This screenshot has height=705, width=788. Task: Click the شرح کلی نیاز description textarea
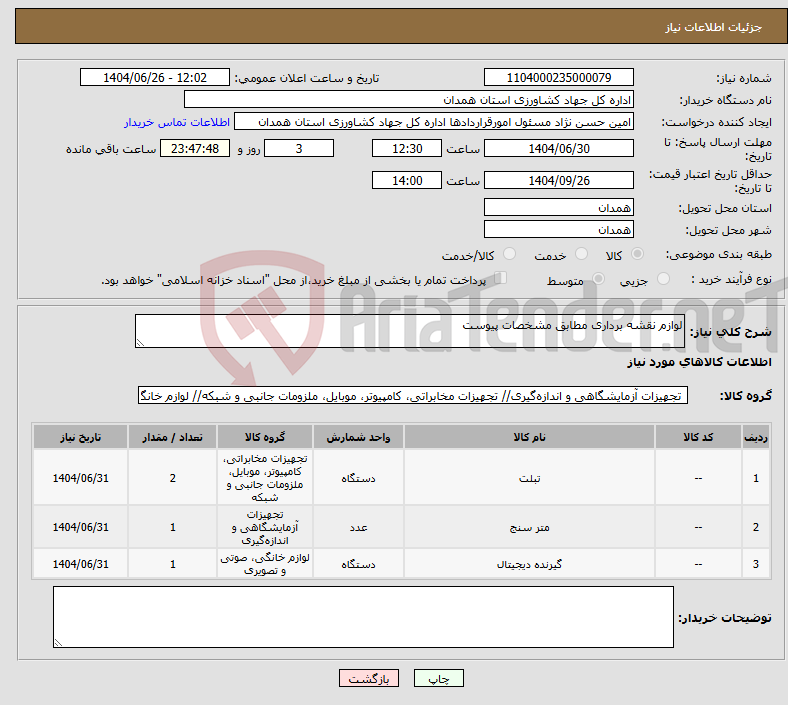[410, 331]
